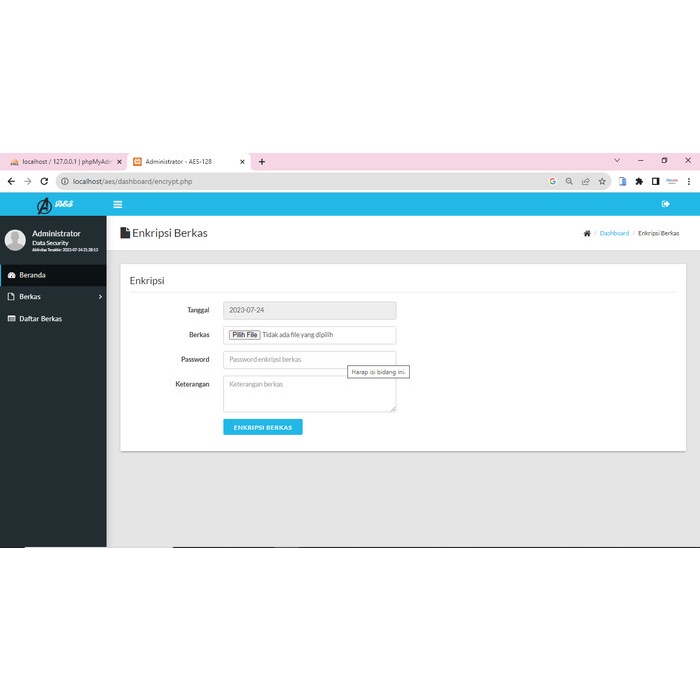This screenshot has height=700, width=700.
Task: Click the home icon in breadcrumb
Action: pos(587,233)
